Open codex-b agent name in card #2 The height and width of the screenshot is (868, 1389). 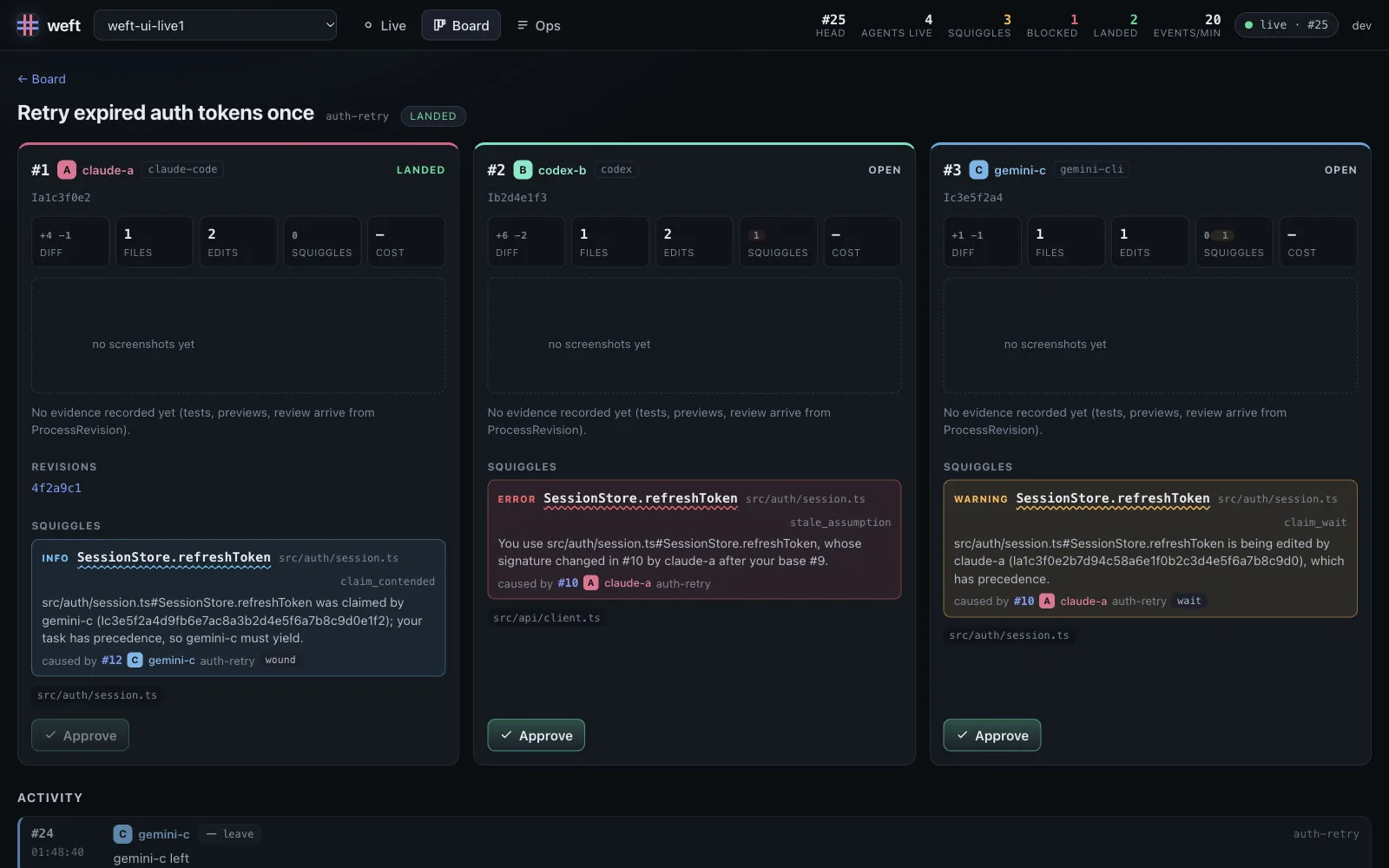[562, 170]
